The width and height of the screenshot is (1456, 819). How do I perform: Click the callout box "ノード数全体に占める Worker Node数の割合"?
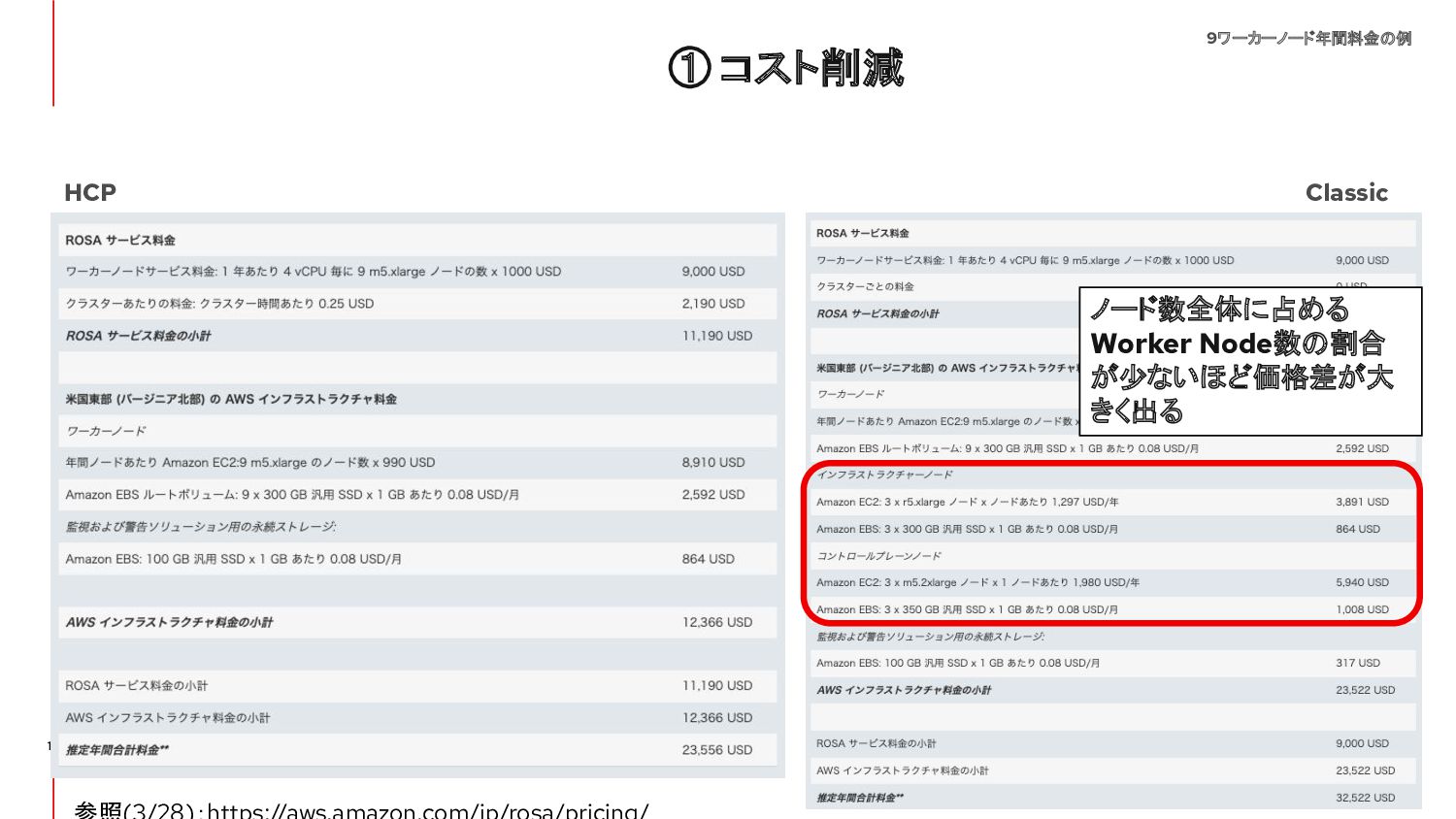[1250, 361]
